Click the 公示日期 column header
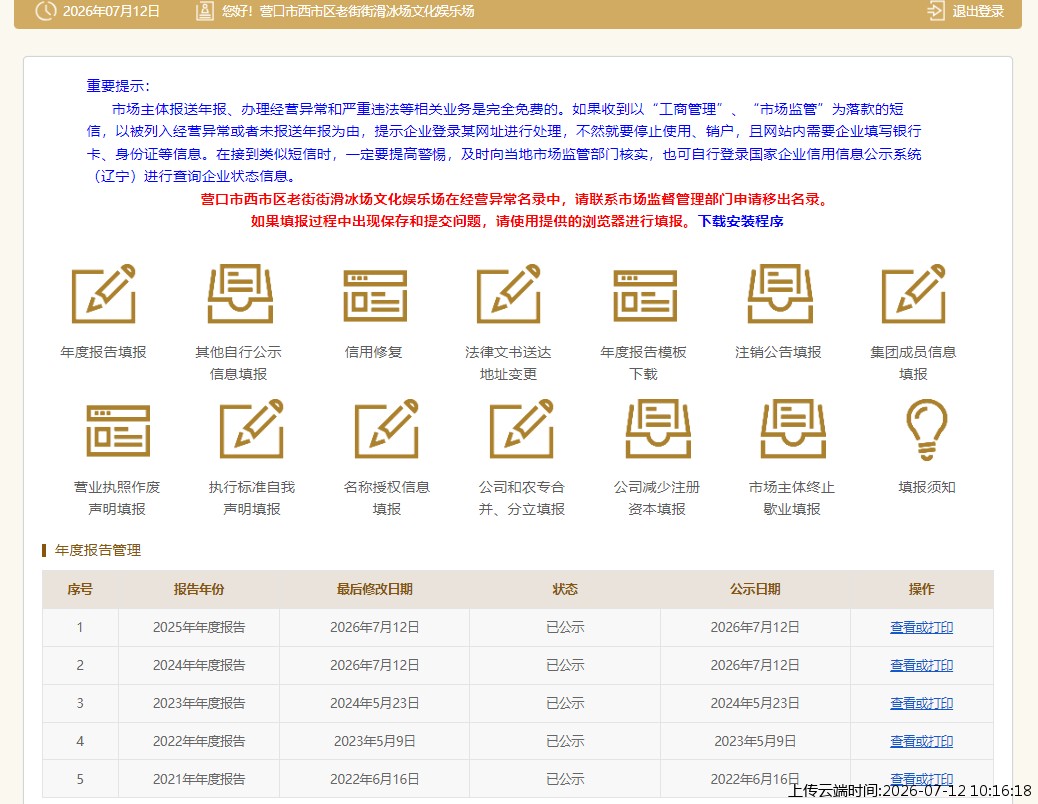 coord(755,589)
